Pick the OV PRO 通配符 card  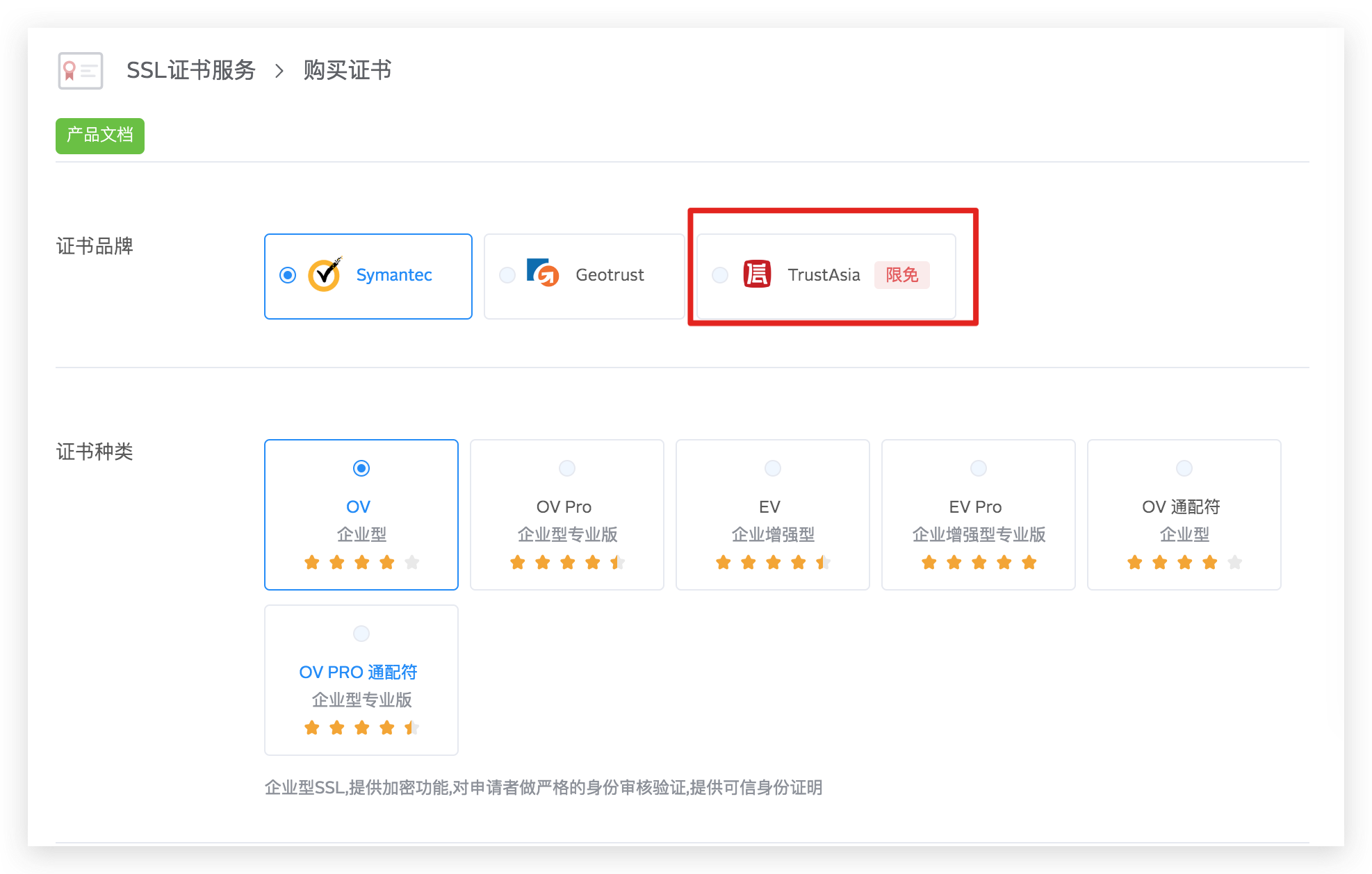click(361, 679)
